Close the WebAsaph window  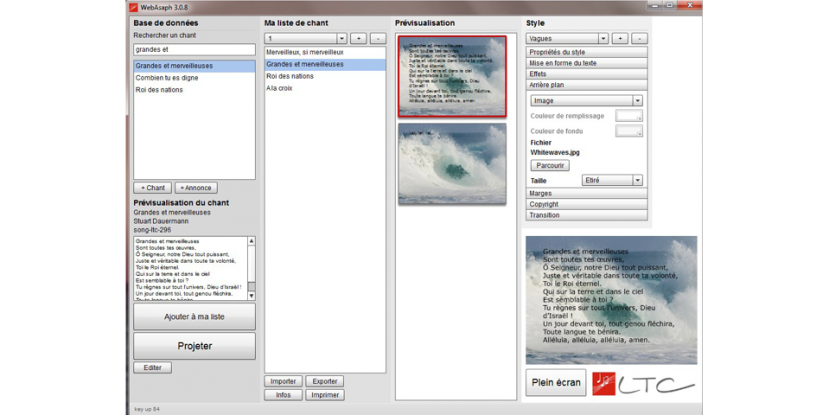click(x=689, y=5)
